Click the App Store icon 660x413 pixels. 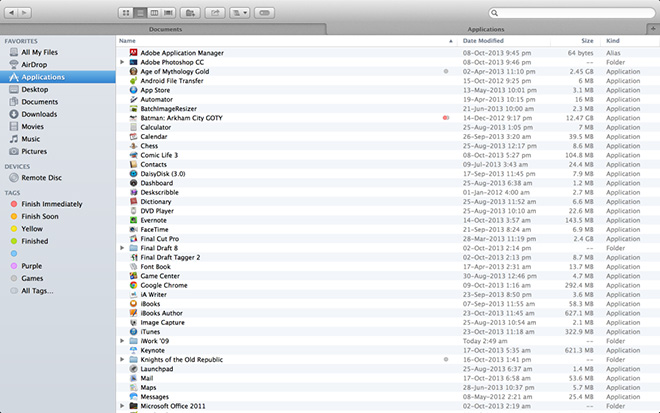(x=133, y=90)
